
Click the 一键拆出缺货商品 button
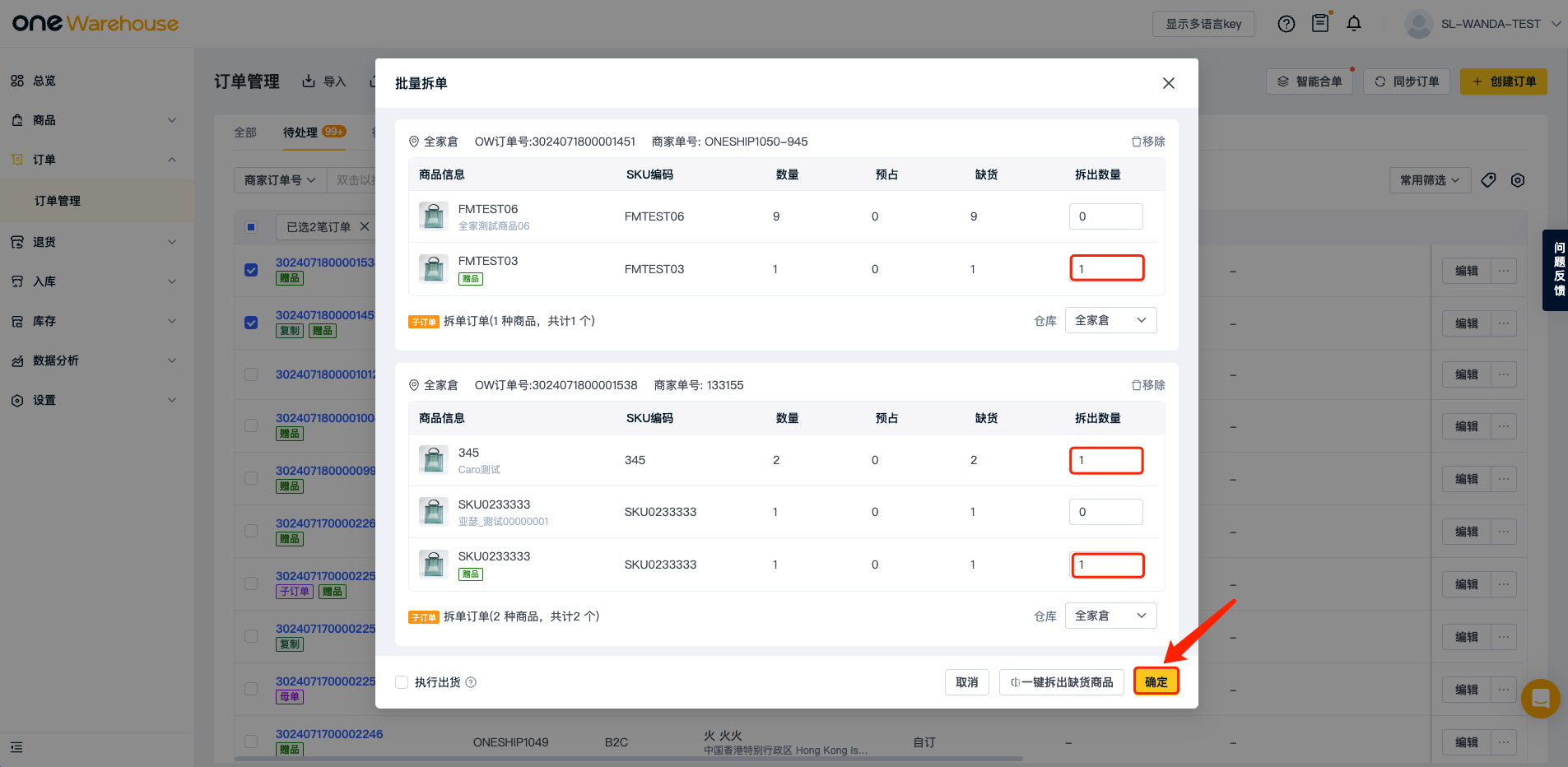pos(1061,682)
